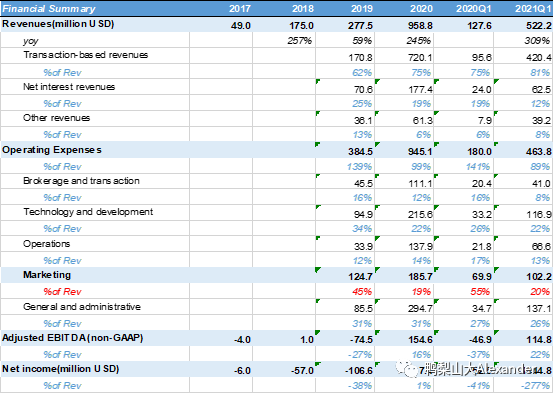The width and height of the screenshot is (554, 394).
Task: Select the 2021Q1 column header
Action: click(533, 8)
